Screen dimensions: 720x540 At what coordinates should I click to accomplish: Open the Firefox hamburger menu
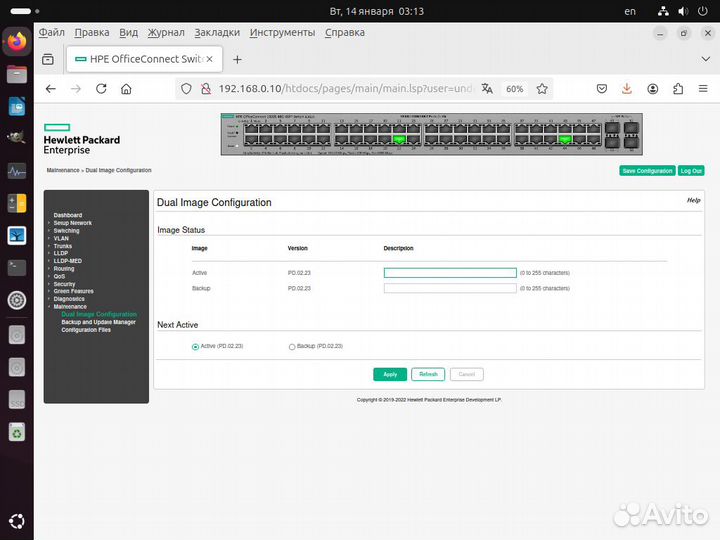pos(703,89)
